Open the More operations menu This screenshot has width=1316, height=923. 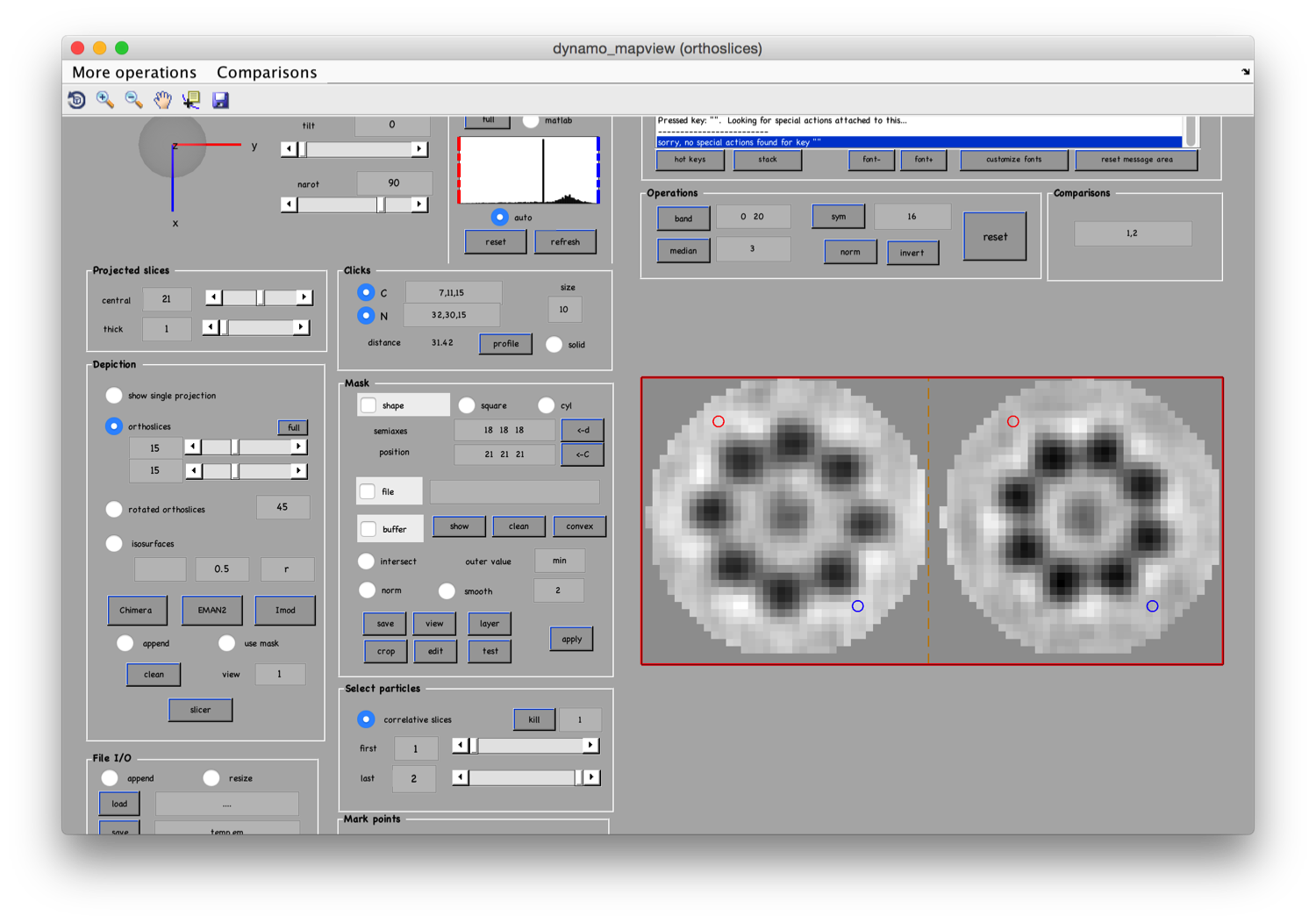[x=134, y=72]
